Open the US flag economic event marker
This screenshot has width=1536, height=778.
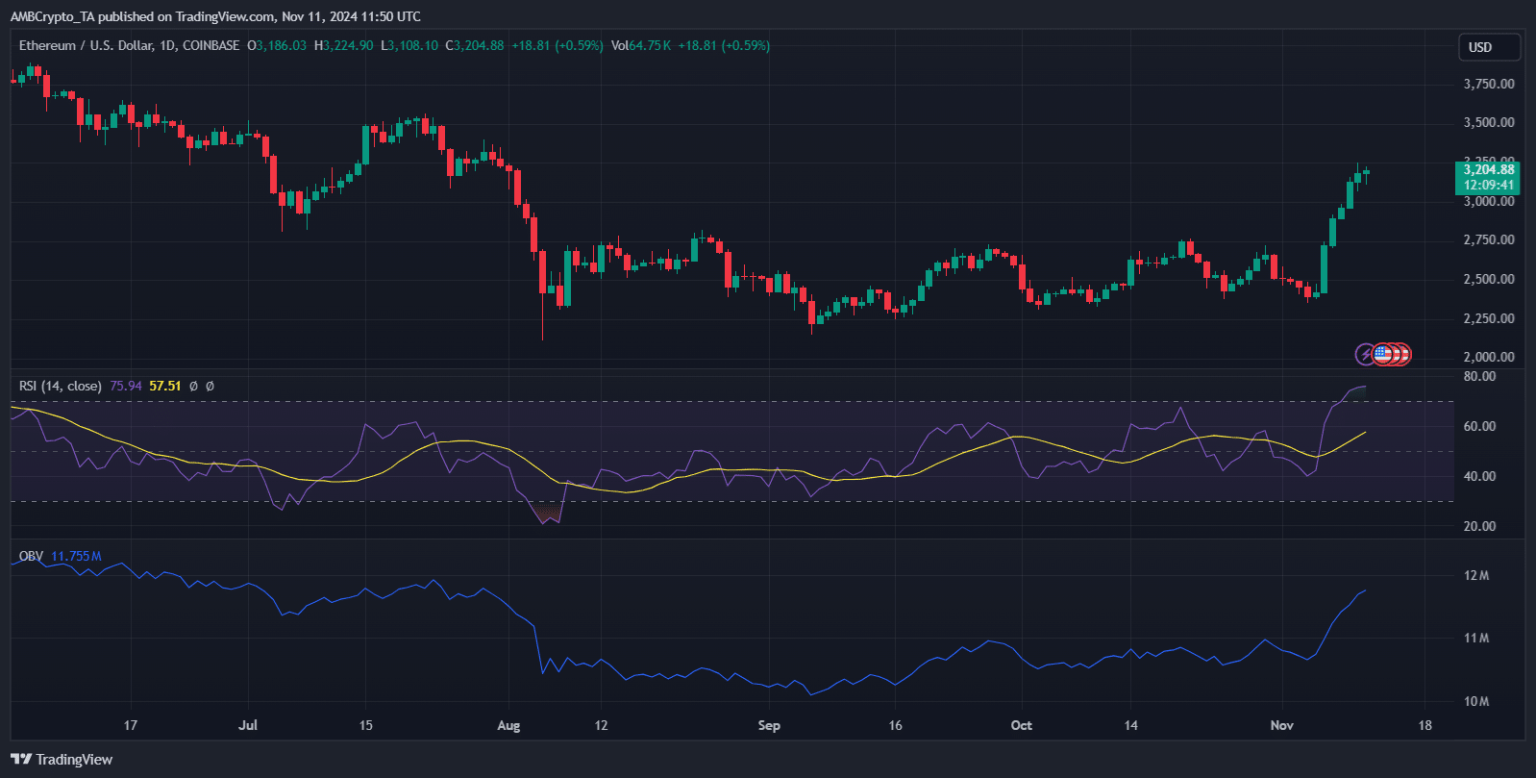(1384, 354)
